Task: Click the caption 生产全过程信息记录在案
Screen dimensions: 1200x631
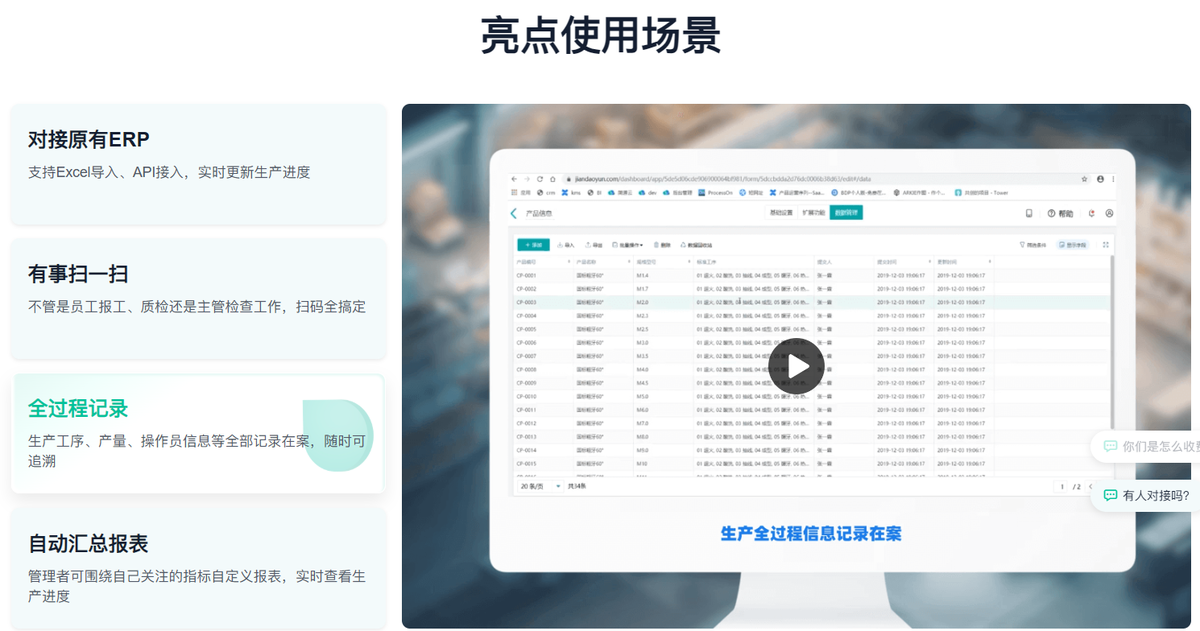Action: pos(811,533)
